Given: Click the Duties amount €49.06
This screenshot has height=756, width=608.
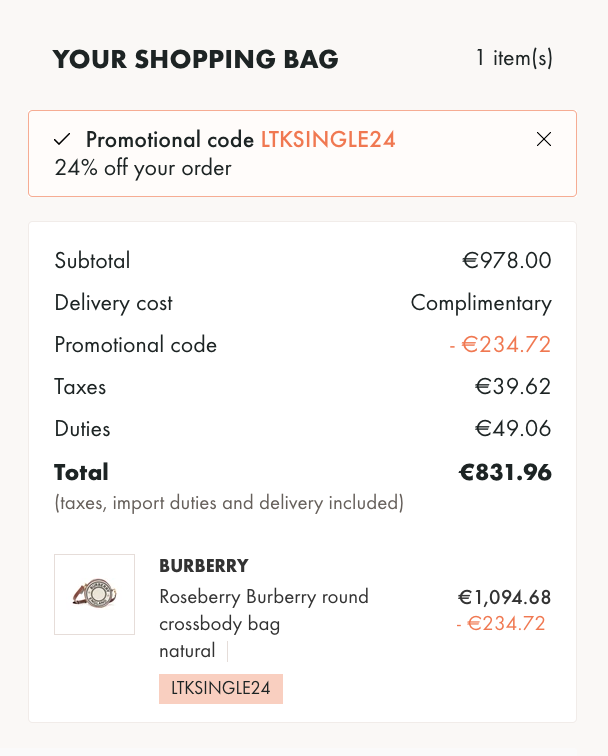Looking at the screenshot, I should point(513,429).
